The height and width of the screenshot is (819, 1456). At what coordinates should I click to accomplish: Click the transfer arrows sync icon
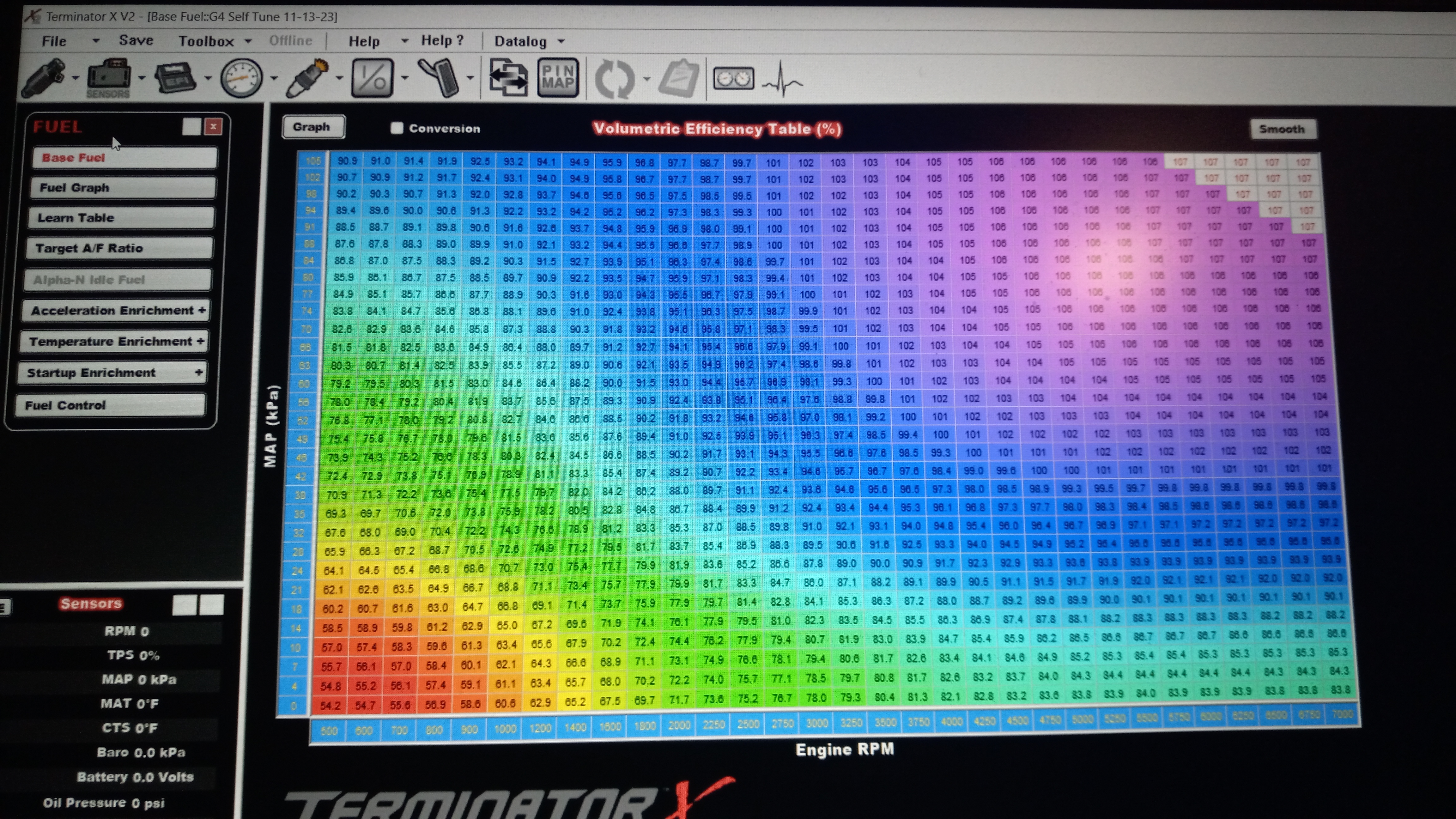pyautogui.click(x=508, y=78)
